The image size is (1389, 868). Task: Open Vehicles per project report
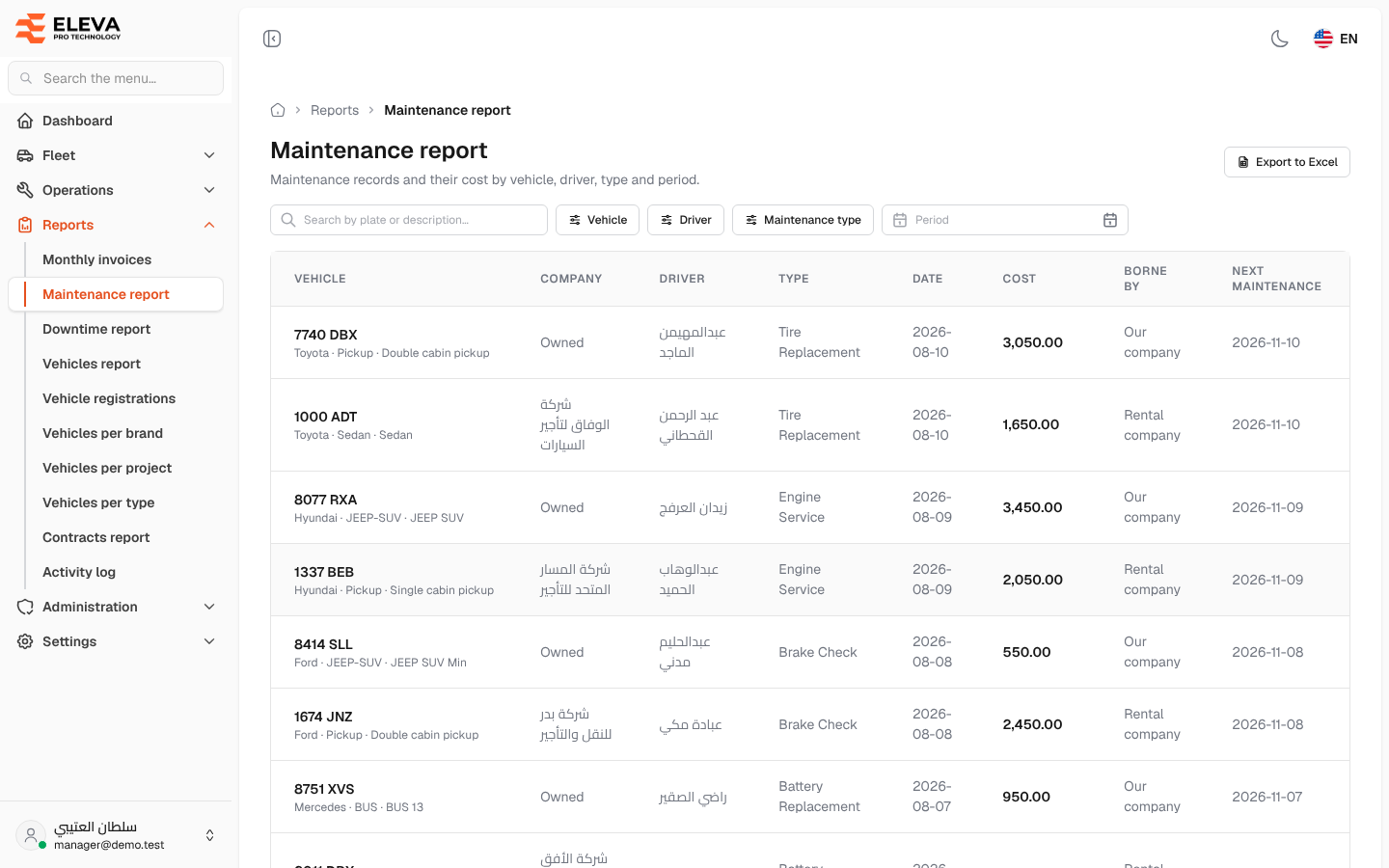pos(107,468)
